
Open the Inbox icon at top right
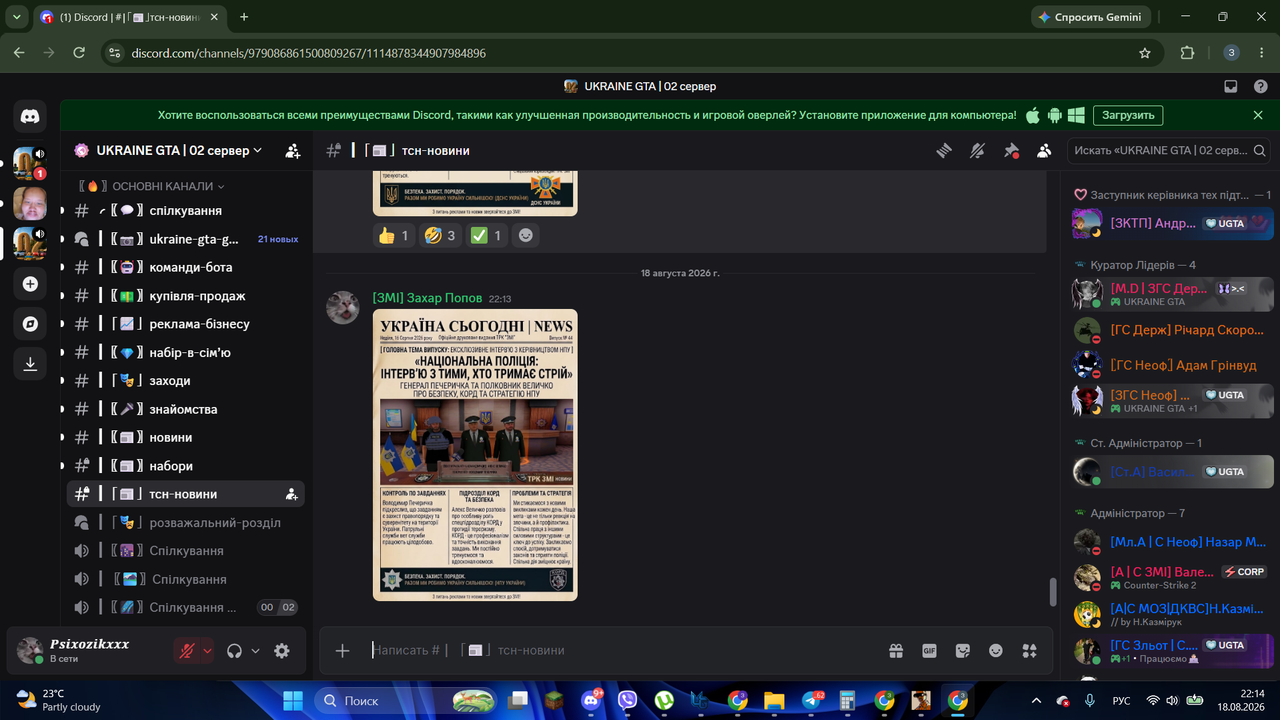pyautogui.click(x=1231, y=86)
